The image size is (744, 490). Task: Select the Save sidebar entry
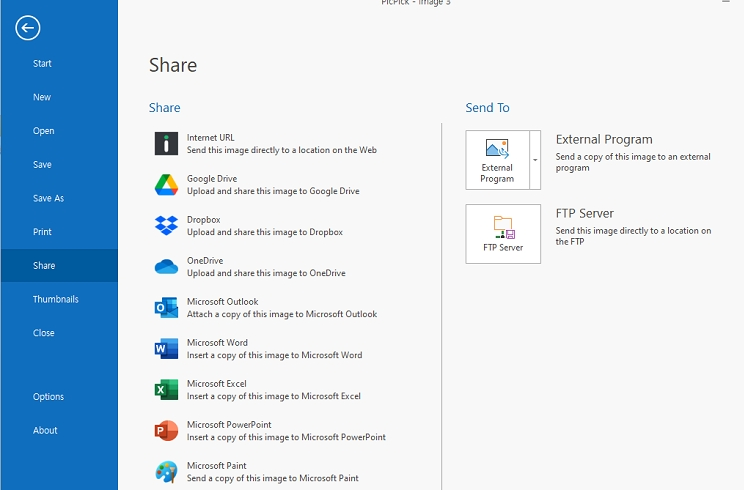(42, 165)
